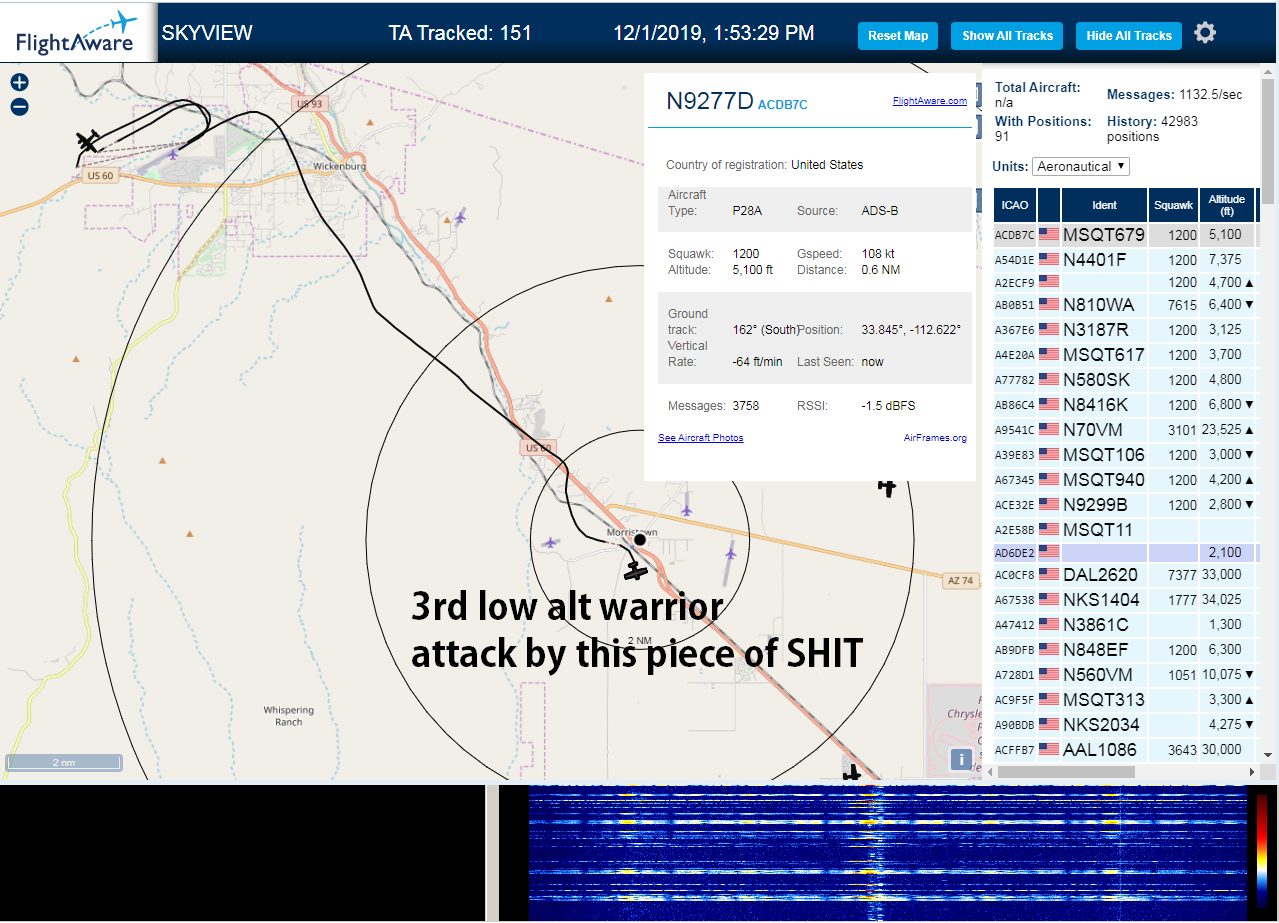Sort table by Squawk column header
The width and height of the screenshot is (1279, 923).
[1173, 205]
